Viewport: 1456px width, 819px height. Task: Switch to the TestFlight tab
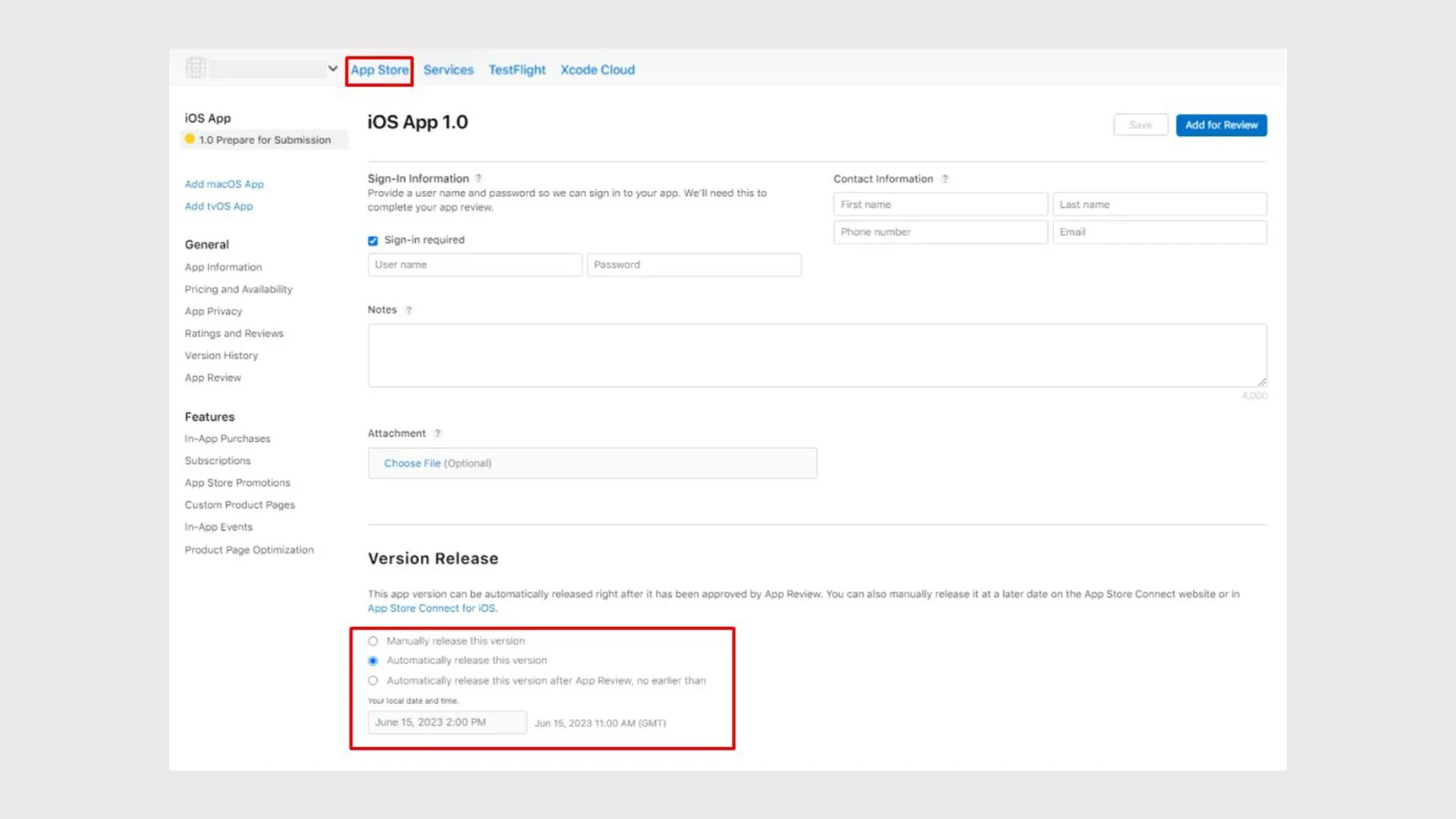point(517,70)
